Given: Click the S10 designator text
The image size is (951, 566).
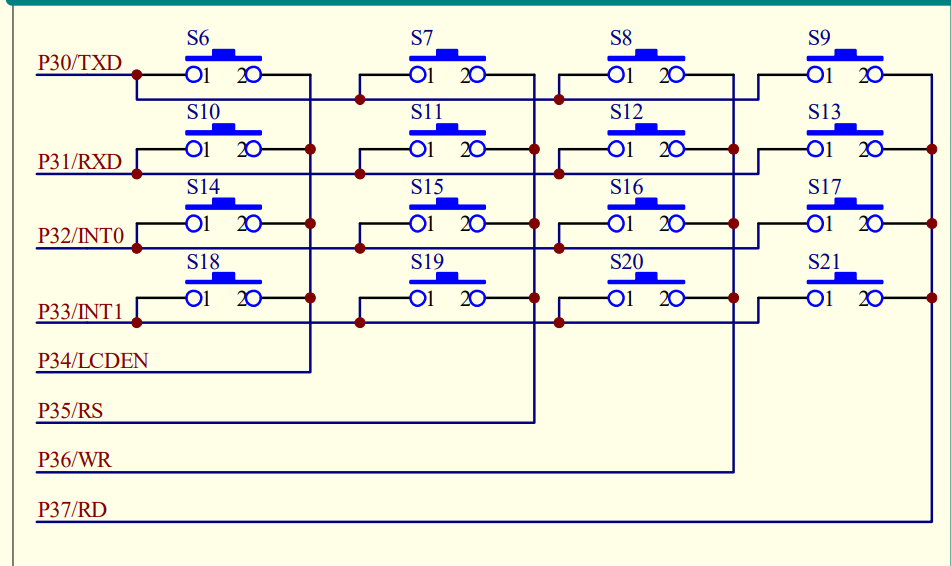Looking at the screenshot, I should pyautogui.click(x=203, y=112).
